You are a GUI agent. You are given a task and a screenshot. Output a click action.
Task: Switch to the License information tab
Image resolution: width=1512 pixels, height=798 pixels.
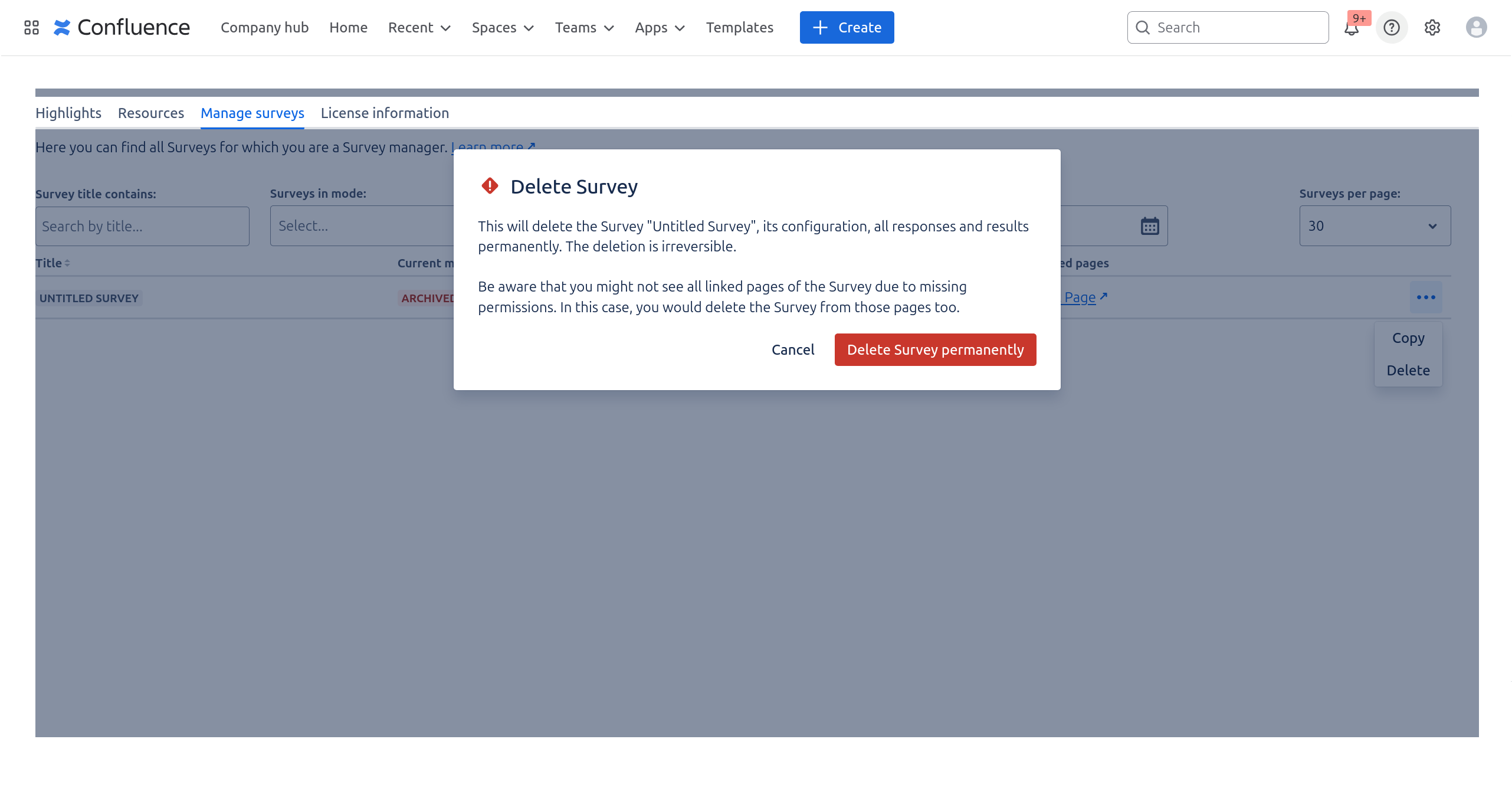coord(385,113)
